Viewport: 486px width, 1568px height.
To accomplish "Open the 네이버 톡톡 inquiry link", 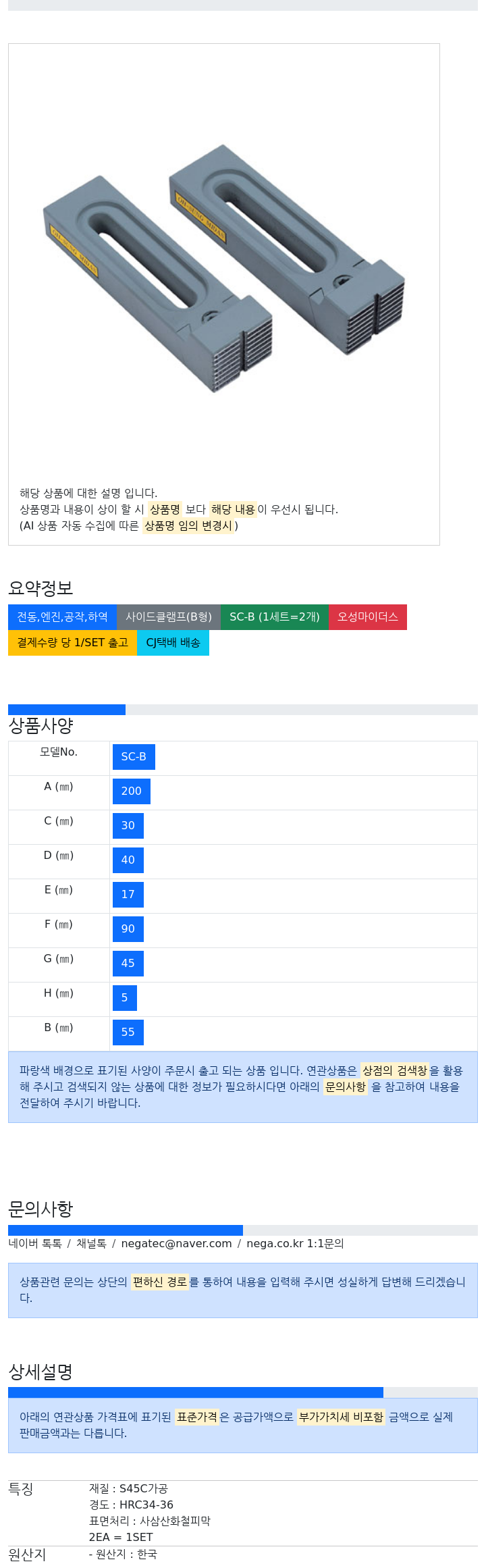I will [35, 1243].
